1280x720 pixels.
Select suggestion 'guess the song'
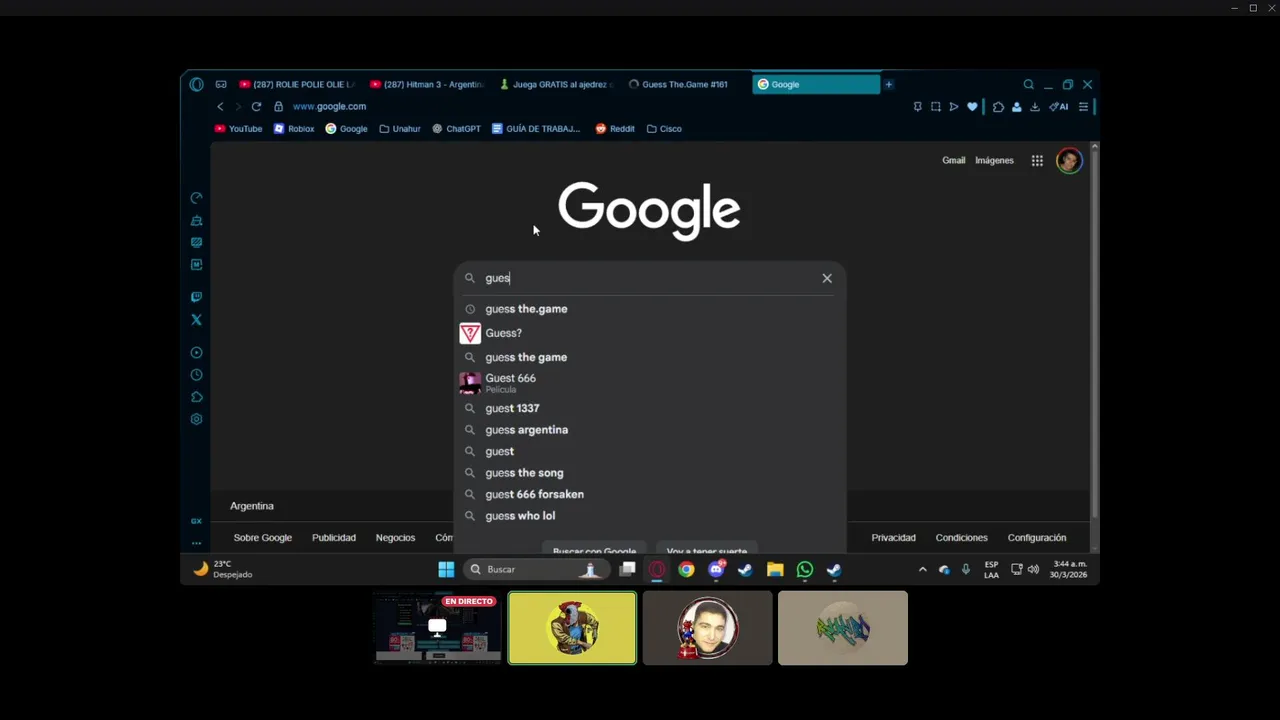coord(650,473)
